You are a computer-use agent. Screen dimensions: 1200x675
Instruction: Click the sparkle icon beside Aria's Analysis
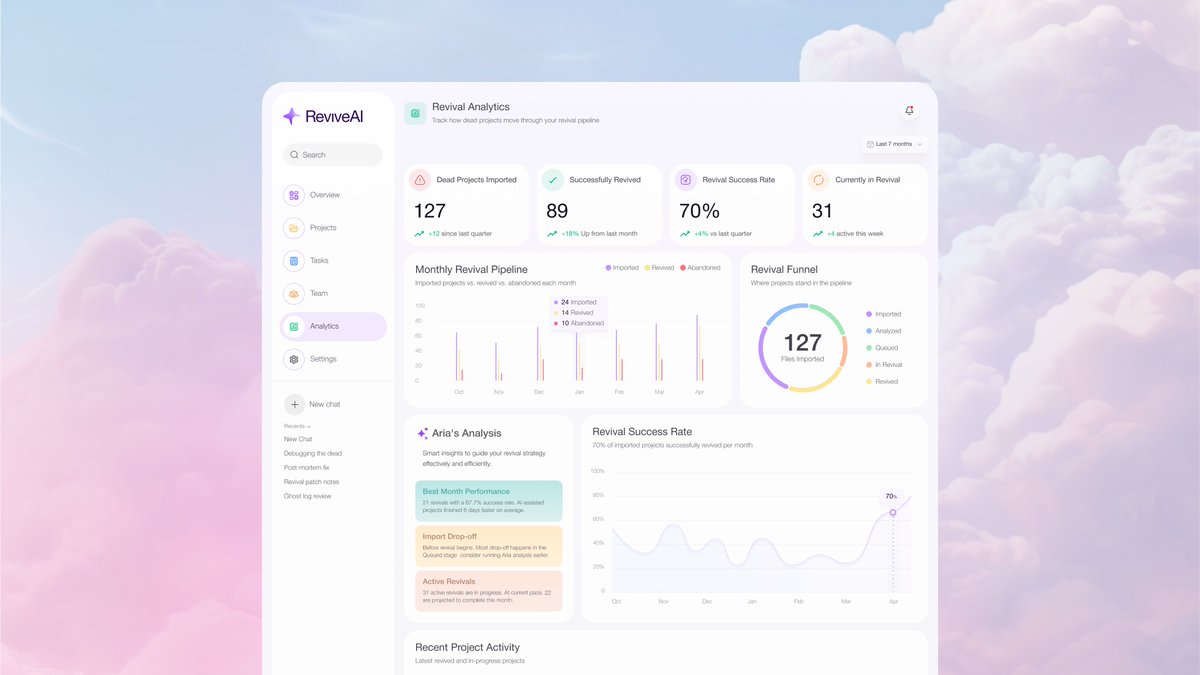click(x=422, y=434)
